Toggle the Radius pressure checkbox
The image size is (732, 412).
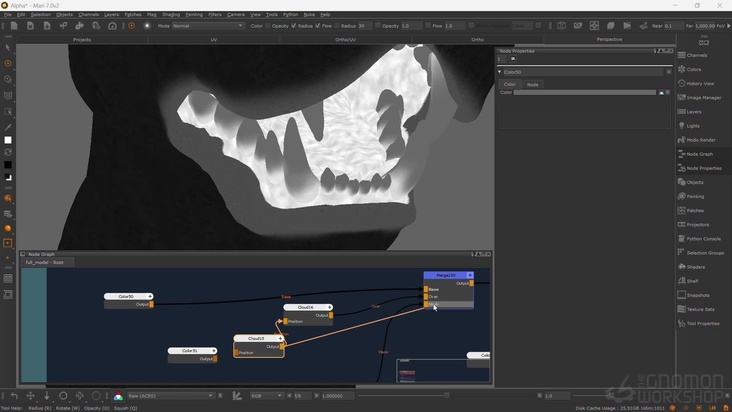[x=293, y=26]
